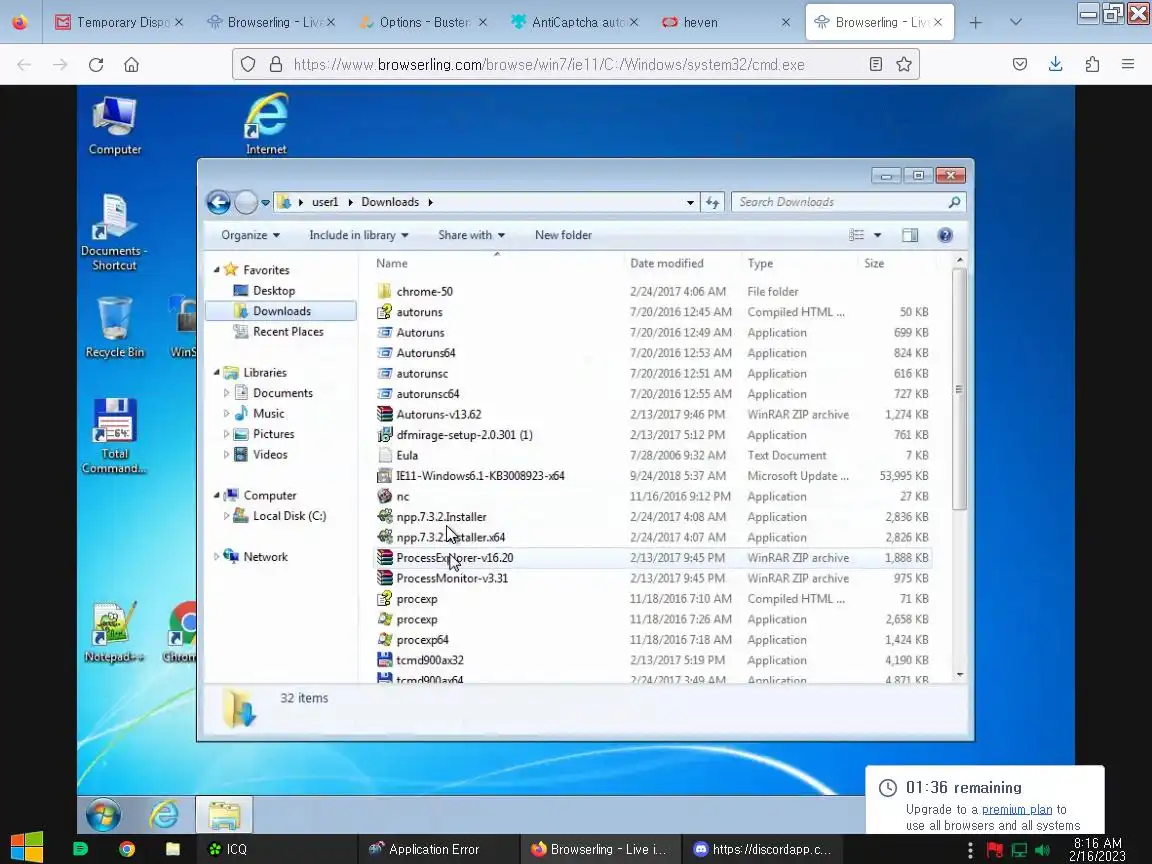Toggle reader view in address bar
The width and height of the screenshot is (1152, 864).
pos(876,65)
